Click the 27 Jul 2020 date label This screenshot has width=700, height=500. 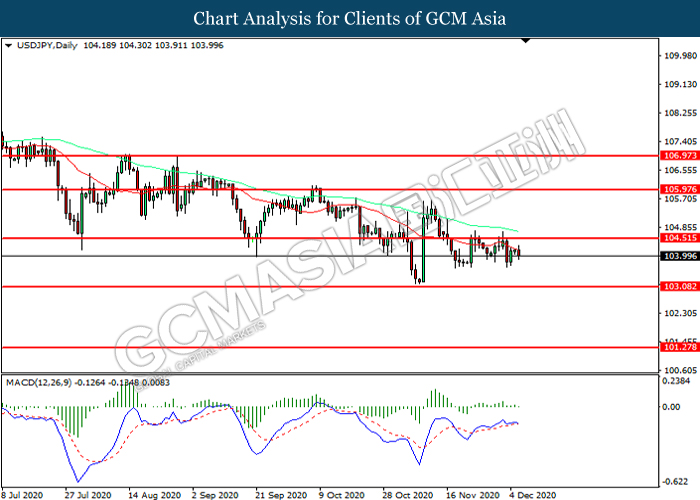tap(88, 495)
